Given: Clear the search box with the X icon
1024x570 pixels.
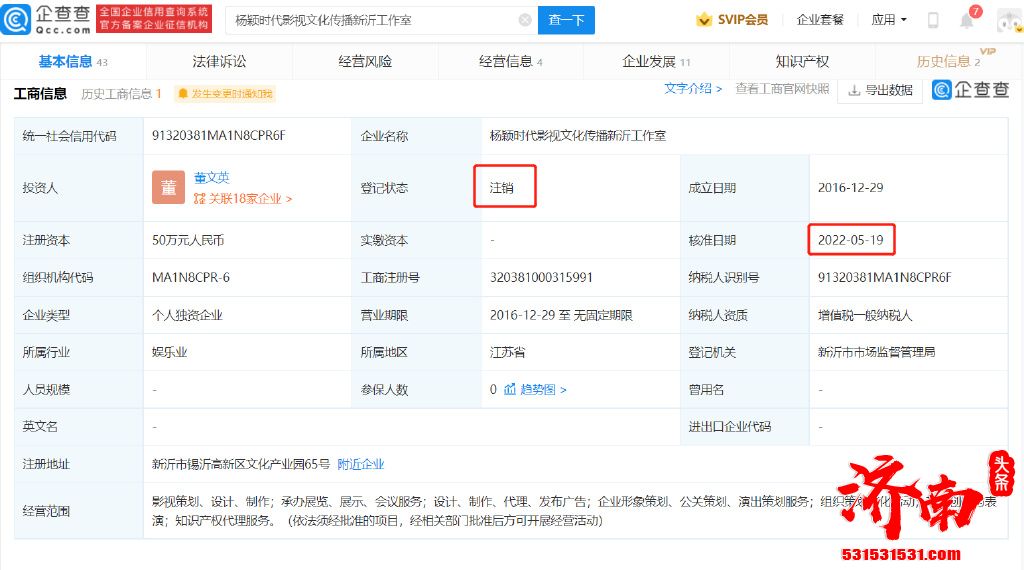Looking at the screenshot, I should pos(525,20).
